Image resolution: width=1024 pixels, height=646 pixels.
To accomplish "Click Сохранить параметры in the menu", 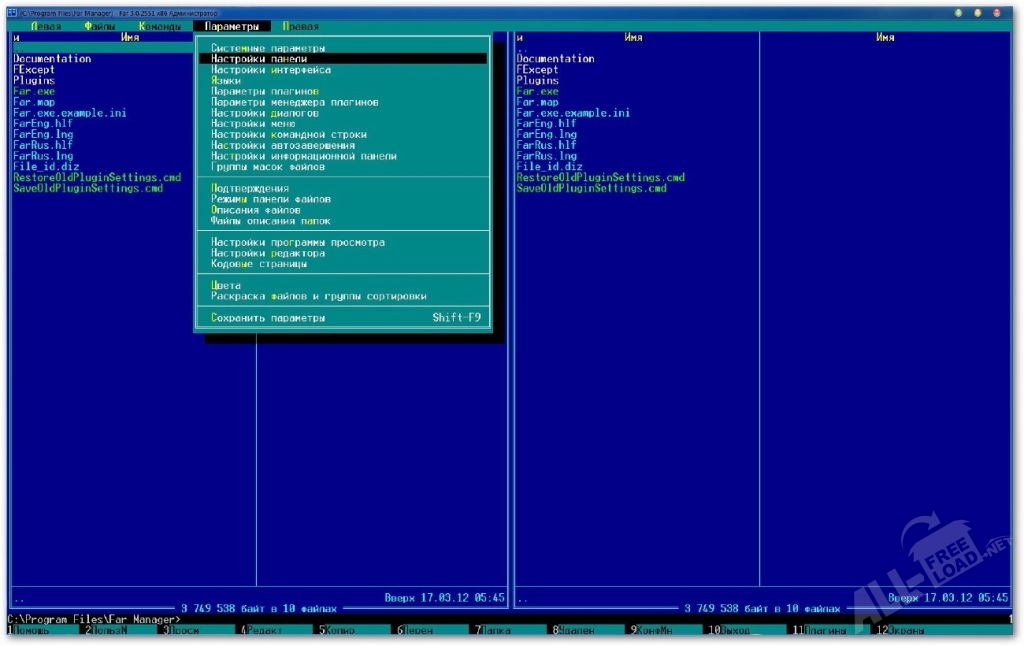I will coord(268,318).
